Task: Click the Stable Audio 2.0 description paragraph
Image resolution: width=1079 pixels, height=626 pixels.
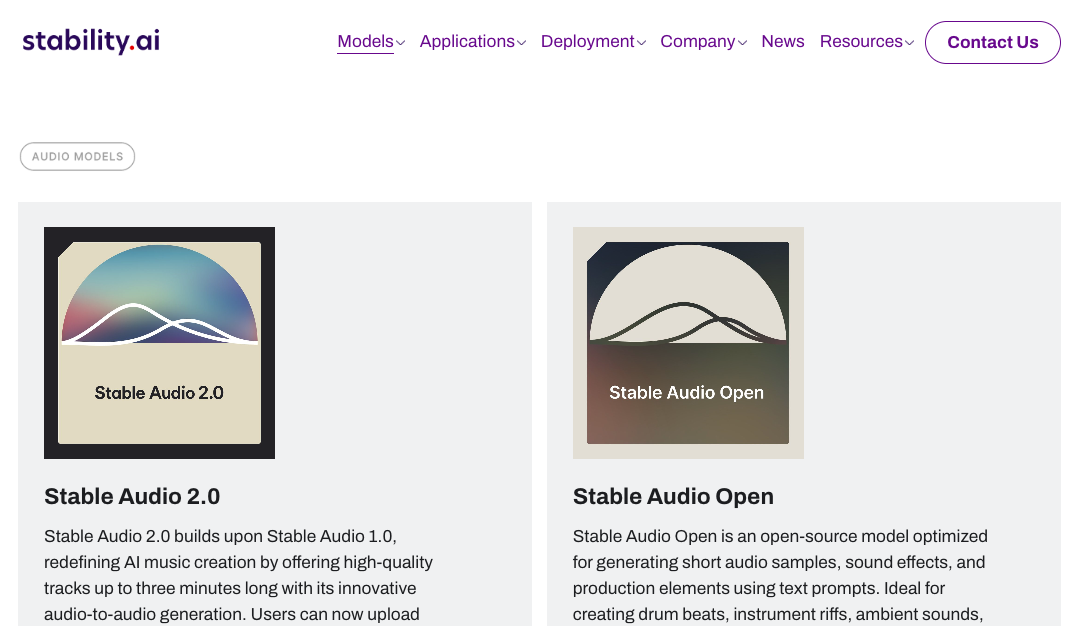Action: 239,575
